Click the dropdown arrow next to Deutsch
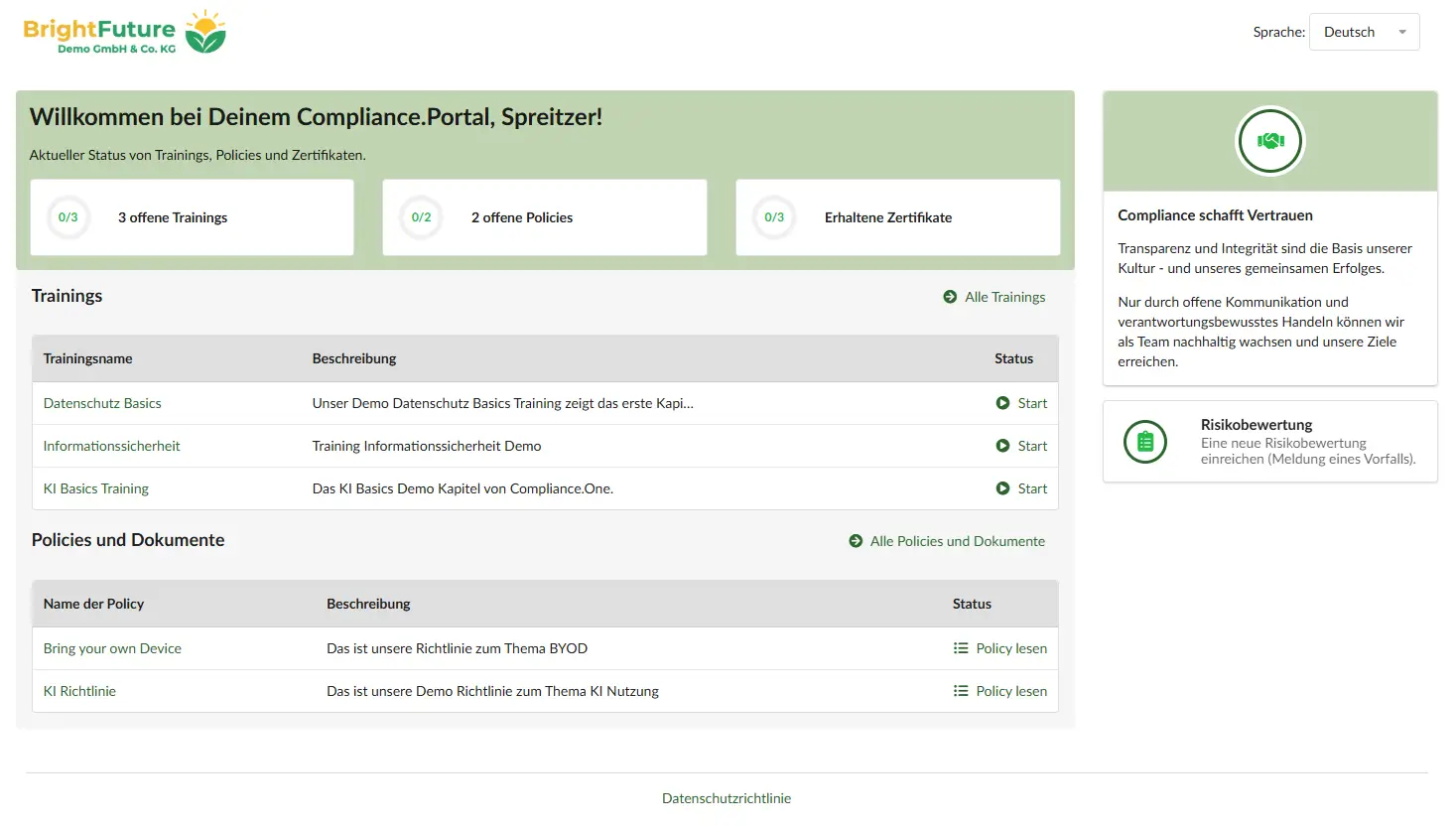Image resolution: width=1456 pixels, height=829 pixels. tap(1402, 32)
